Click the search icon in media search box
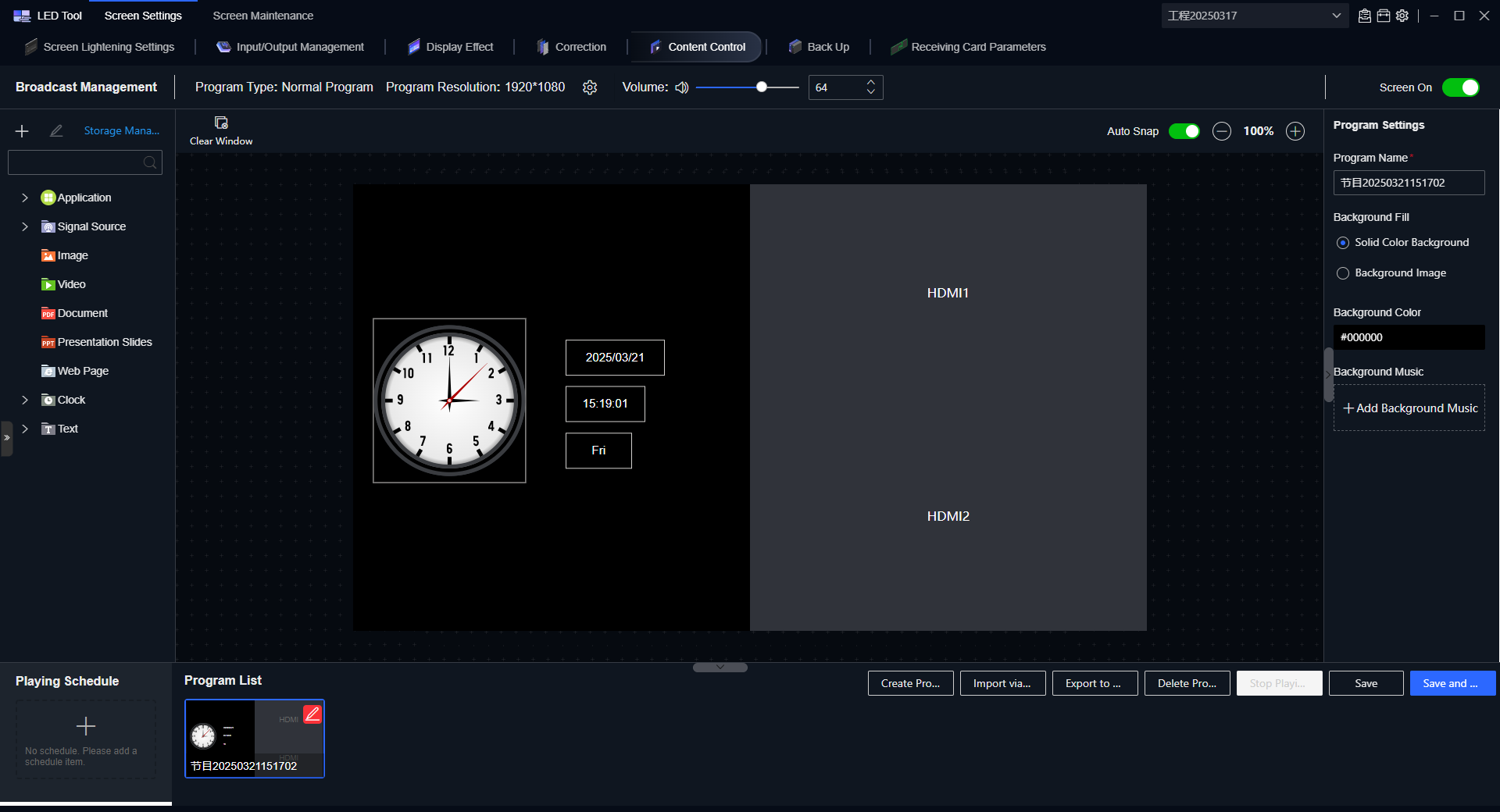 [x=150, y=162]
